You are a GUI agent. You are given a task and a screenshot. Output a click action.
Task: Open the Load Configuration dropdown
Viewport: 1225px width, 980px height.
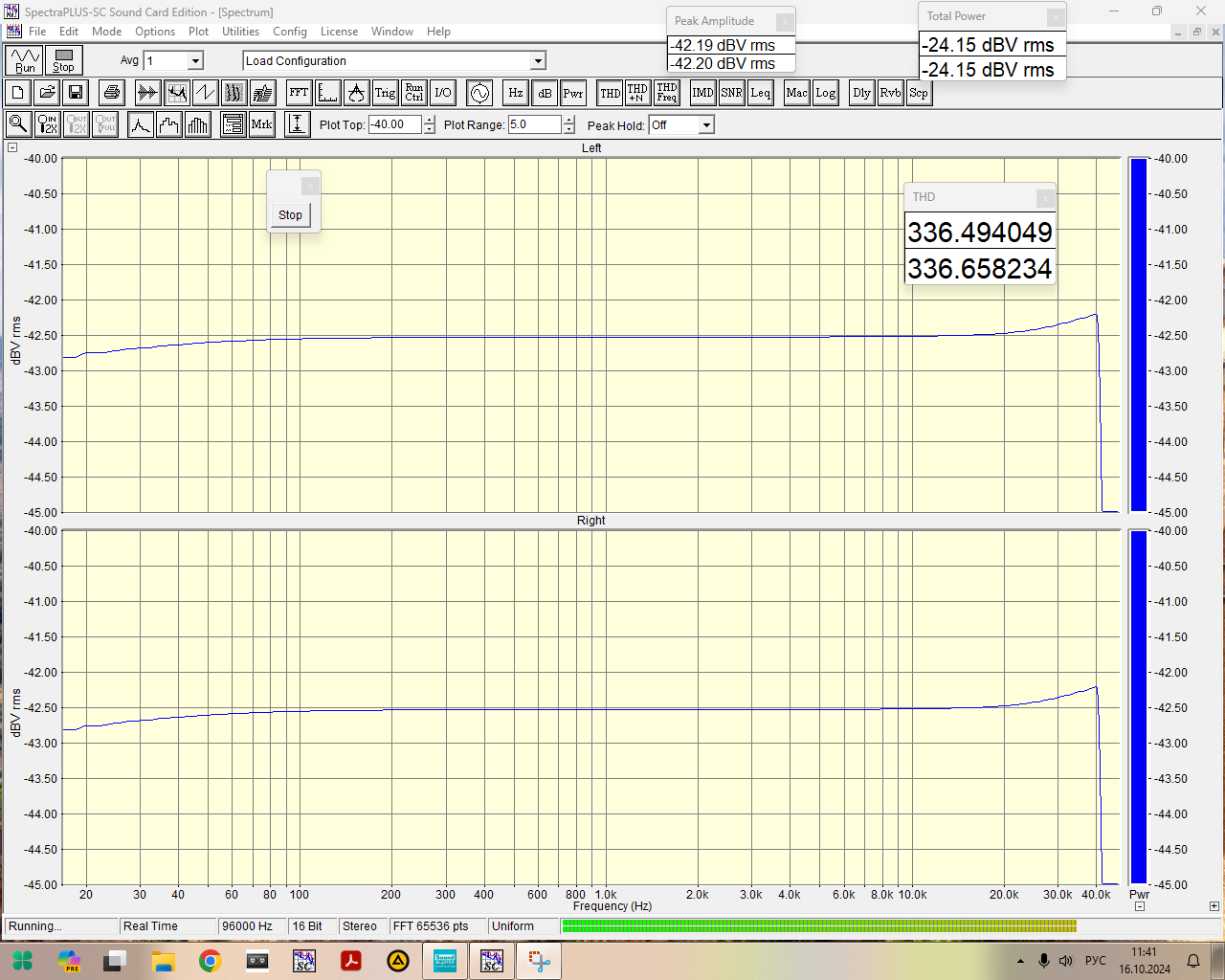[538, 60]
